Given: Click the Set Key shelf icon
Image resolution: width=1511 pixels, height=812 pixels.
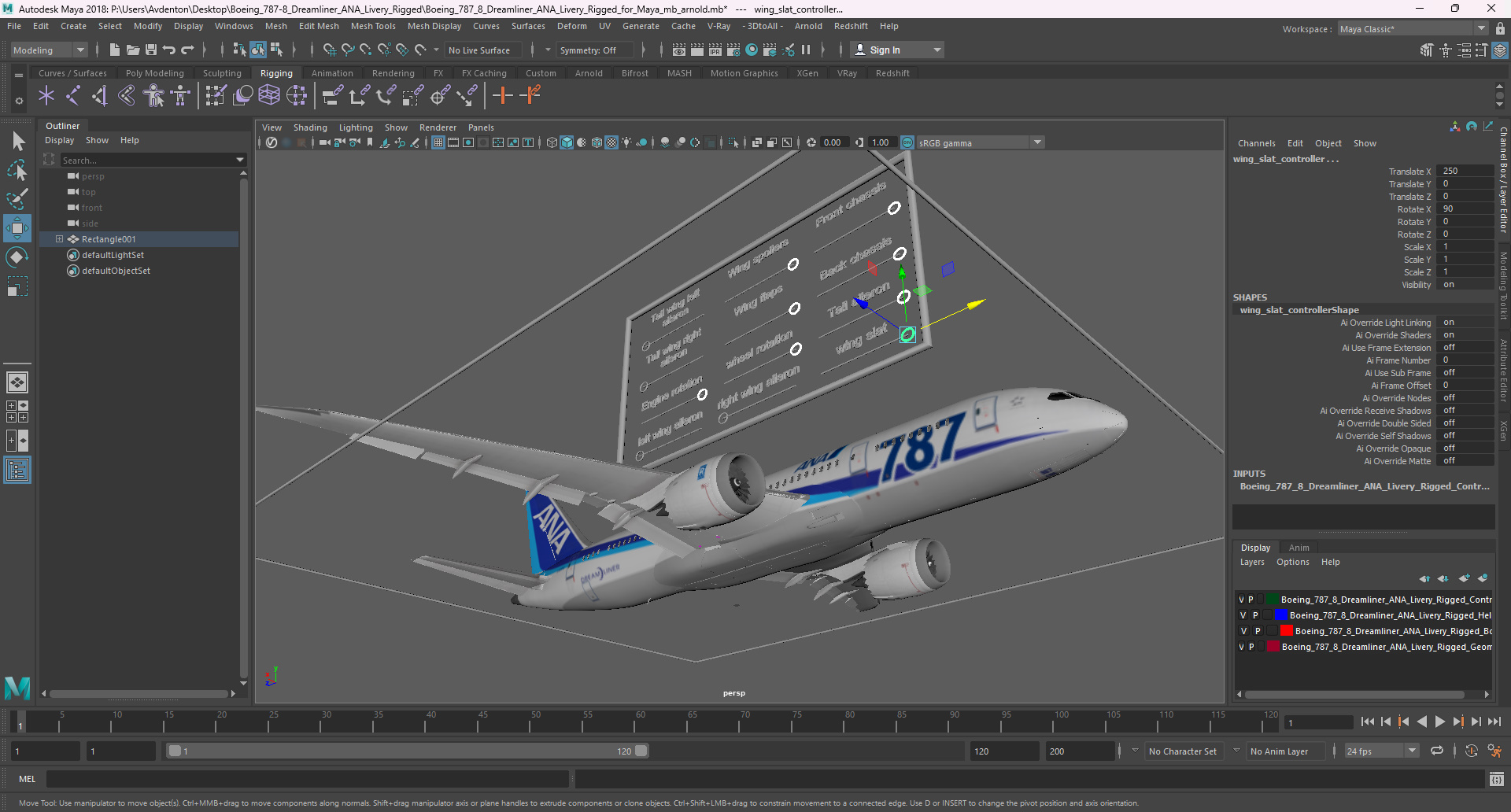Looking at the screenshot, I should 503,96.
